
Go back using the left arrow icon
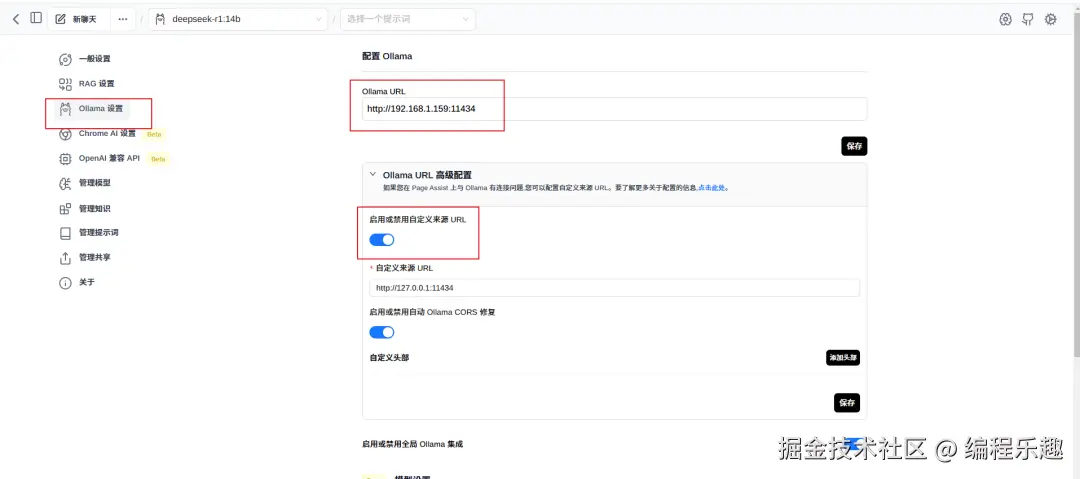coord(17,19)
